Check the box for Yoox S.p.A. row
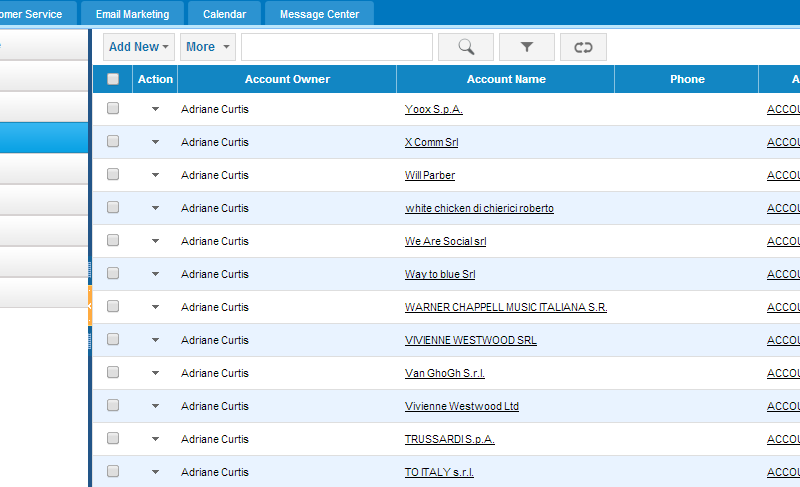Viewport: 800px width, 487px height. (x=113, y=108)
